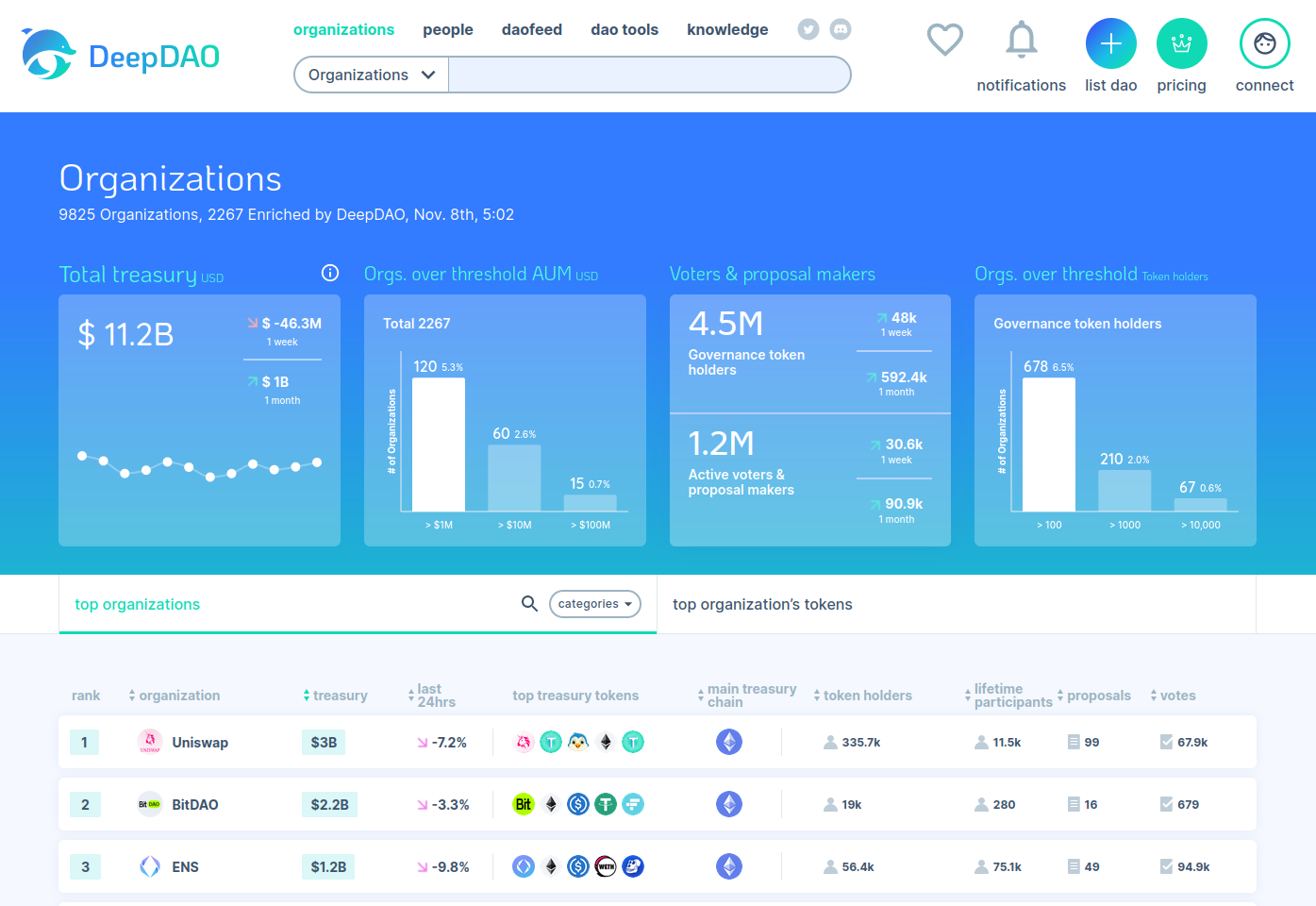Click the > 100 token holders bar

tap(1049, 445)
